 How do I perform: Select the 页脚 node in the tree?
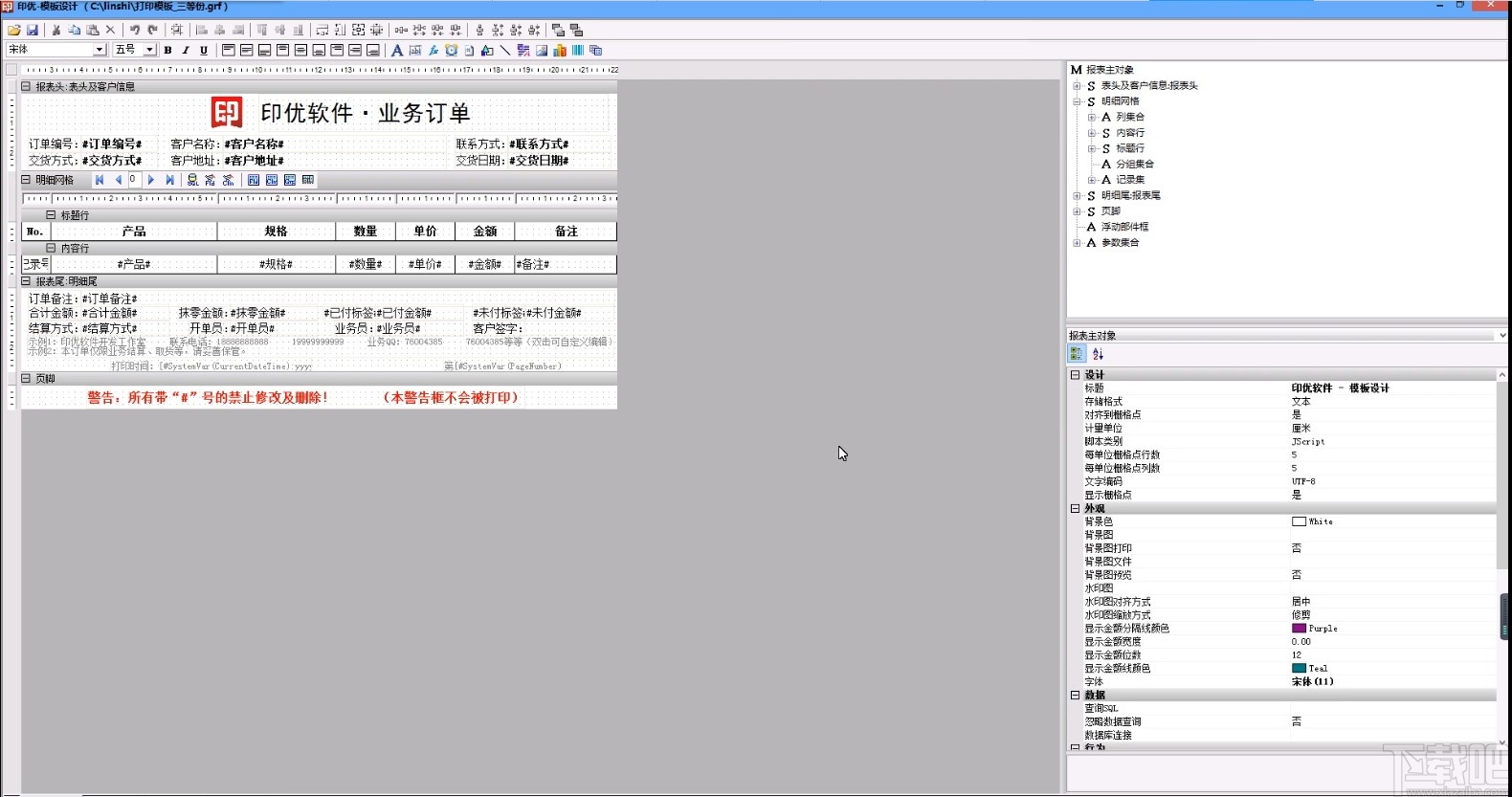point(1111,211)
